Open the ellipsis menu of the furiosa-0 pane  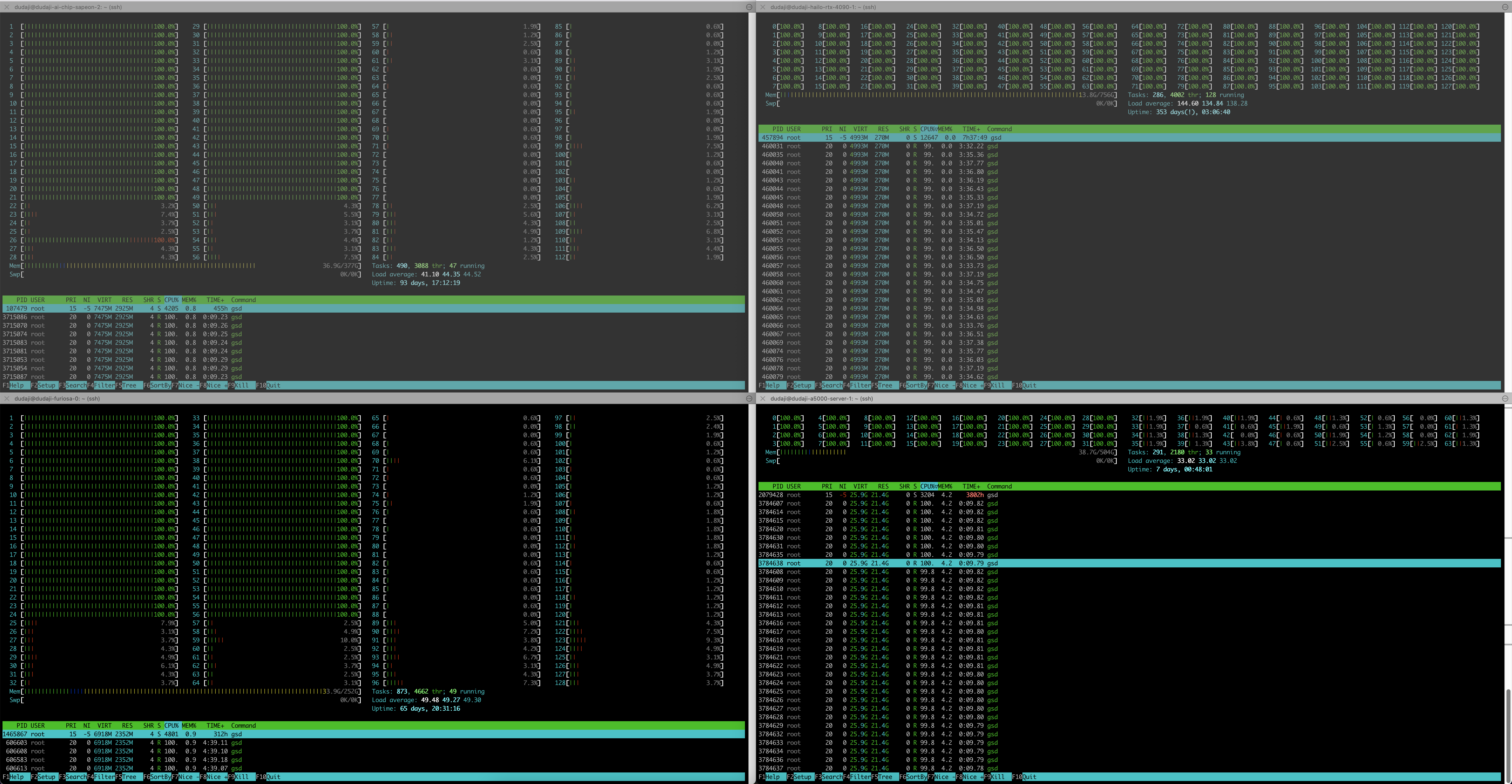point(749,399)
